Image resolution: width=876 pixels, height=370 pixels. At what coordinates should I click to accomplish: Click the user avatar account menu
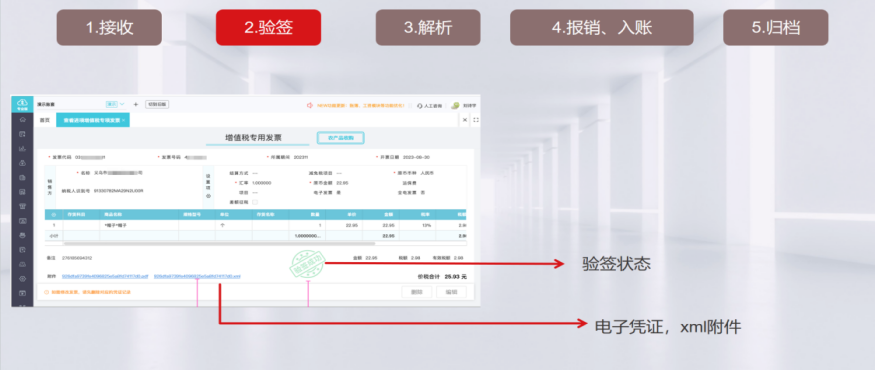pyautogui.click(x=455, y=105)
